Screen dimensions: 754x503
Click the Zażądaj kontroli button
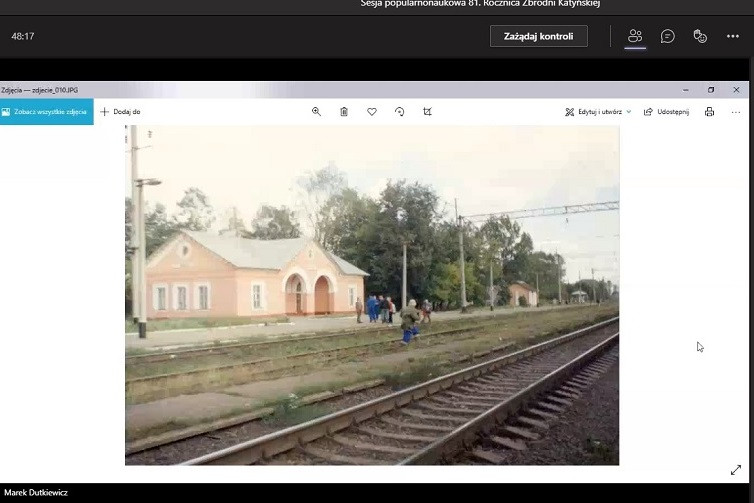pos(538,36)
